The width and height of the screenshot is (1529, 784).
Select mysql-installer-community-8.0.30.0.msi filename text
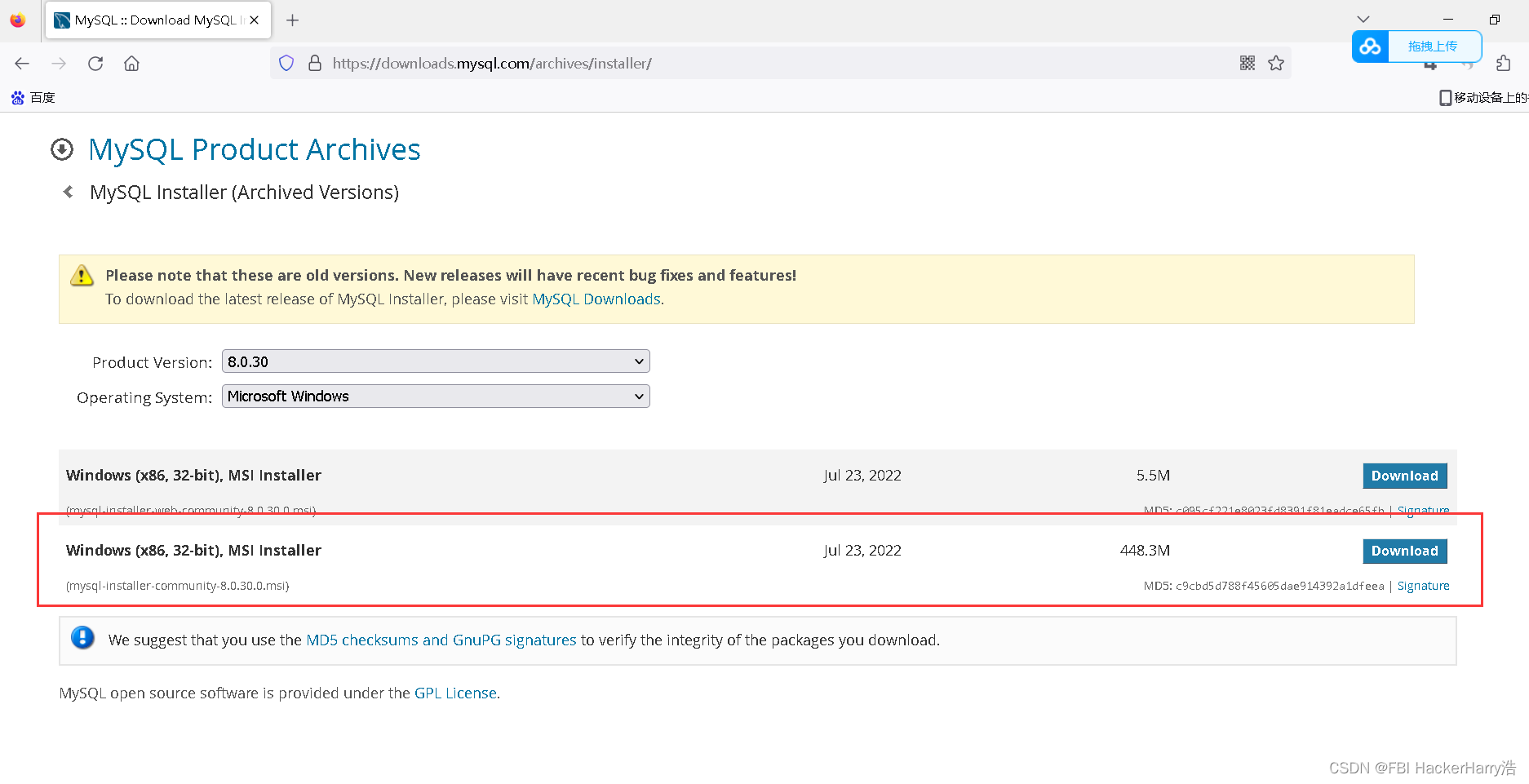(x=177, y=586)
